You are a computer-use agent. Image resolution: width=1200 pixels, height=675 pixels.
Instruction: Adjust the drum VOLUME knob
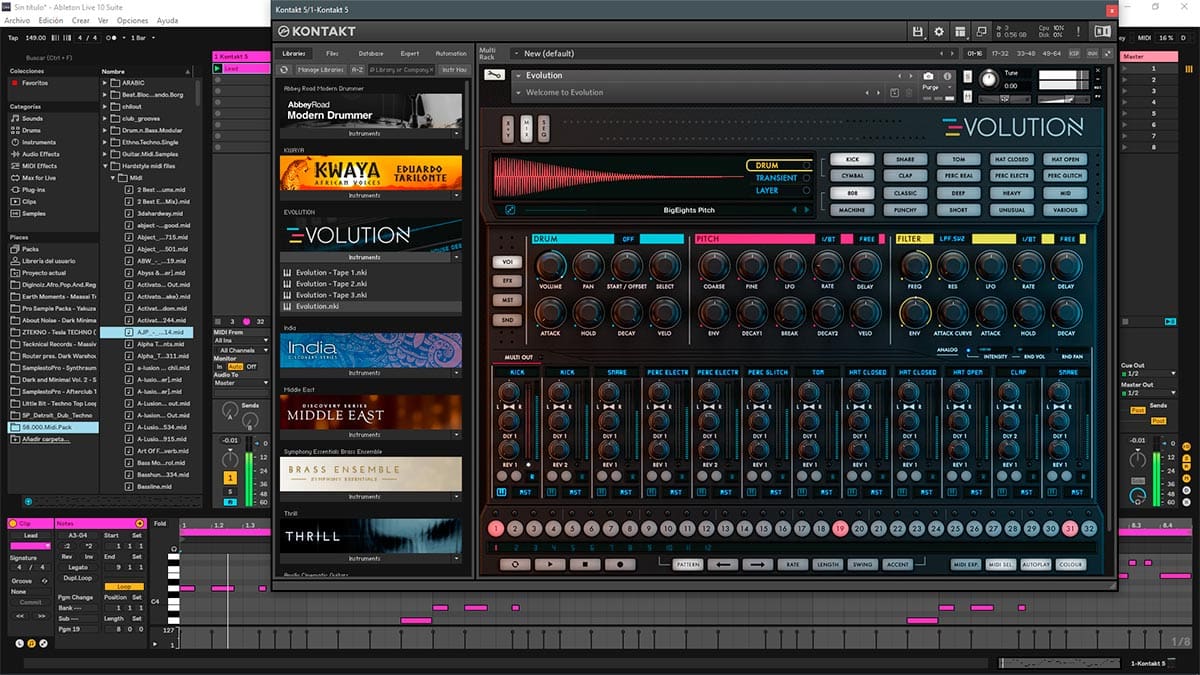click(551, 265)
